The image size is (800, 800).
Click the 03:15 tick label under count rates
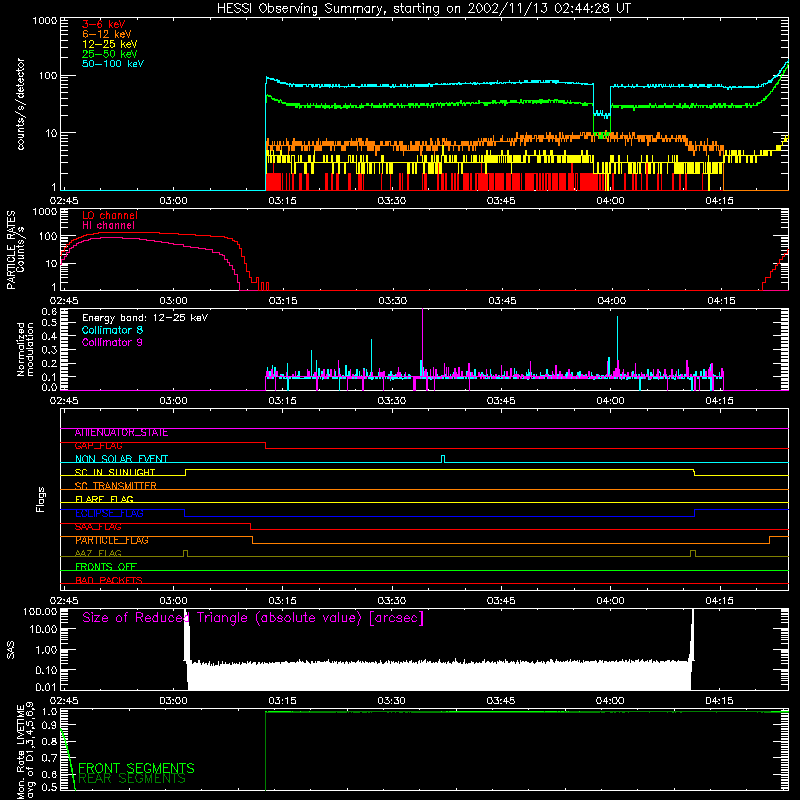[x=283, y=201]
